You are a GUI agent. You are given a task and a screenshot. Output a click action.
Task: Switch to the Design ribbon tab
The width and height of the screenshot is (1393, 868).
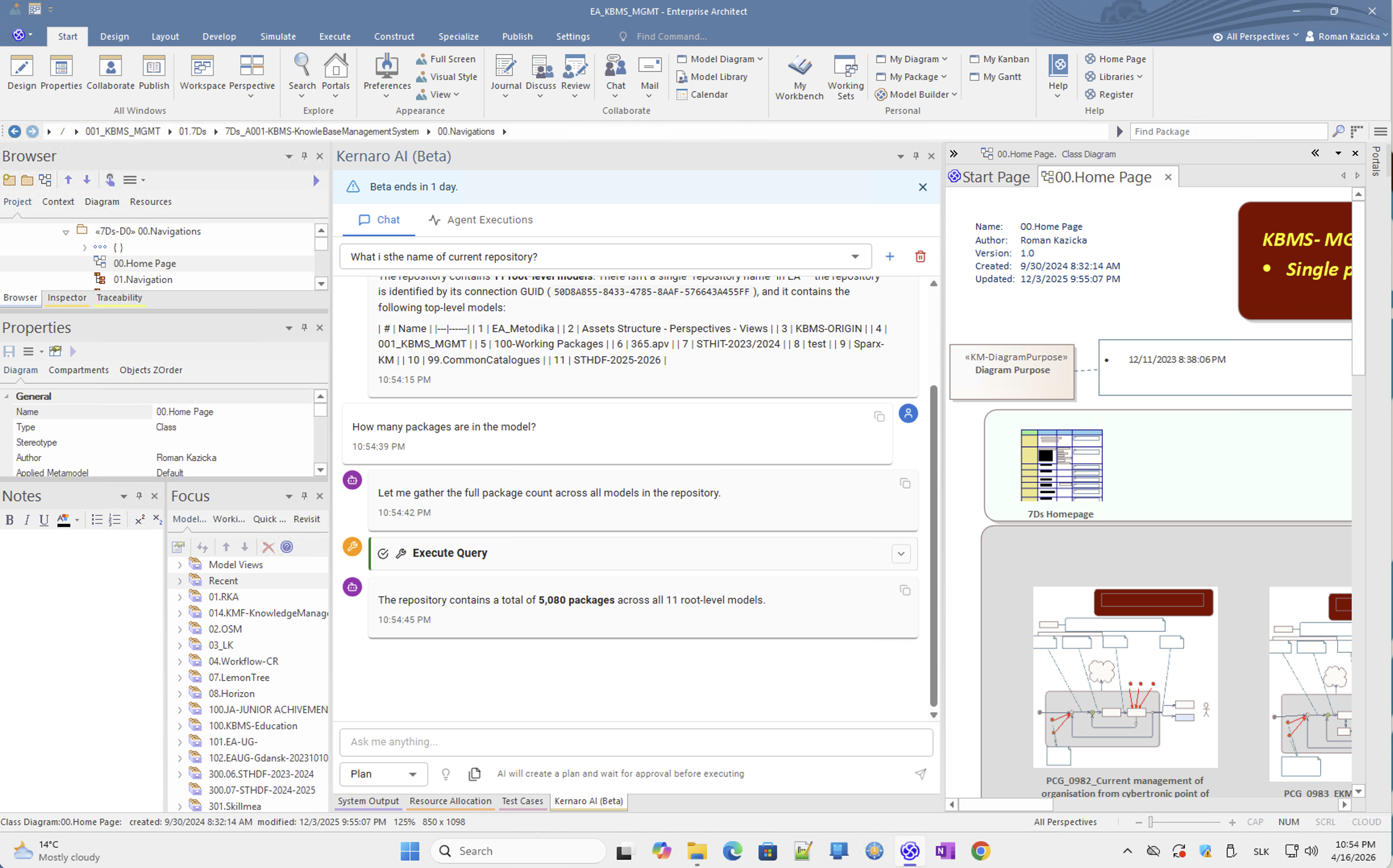pos(114,36)
